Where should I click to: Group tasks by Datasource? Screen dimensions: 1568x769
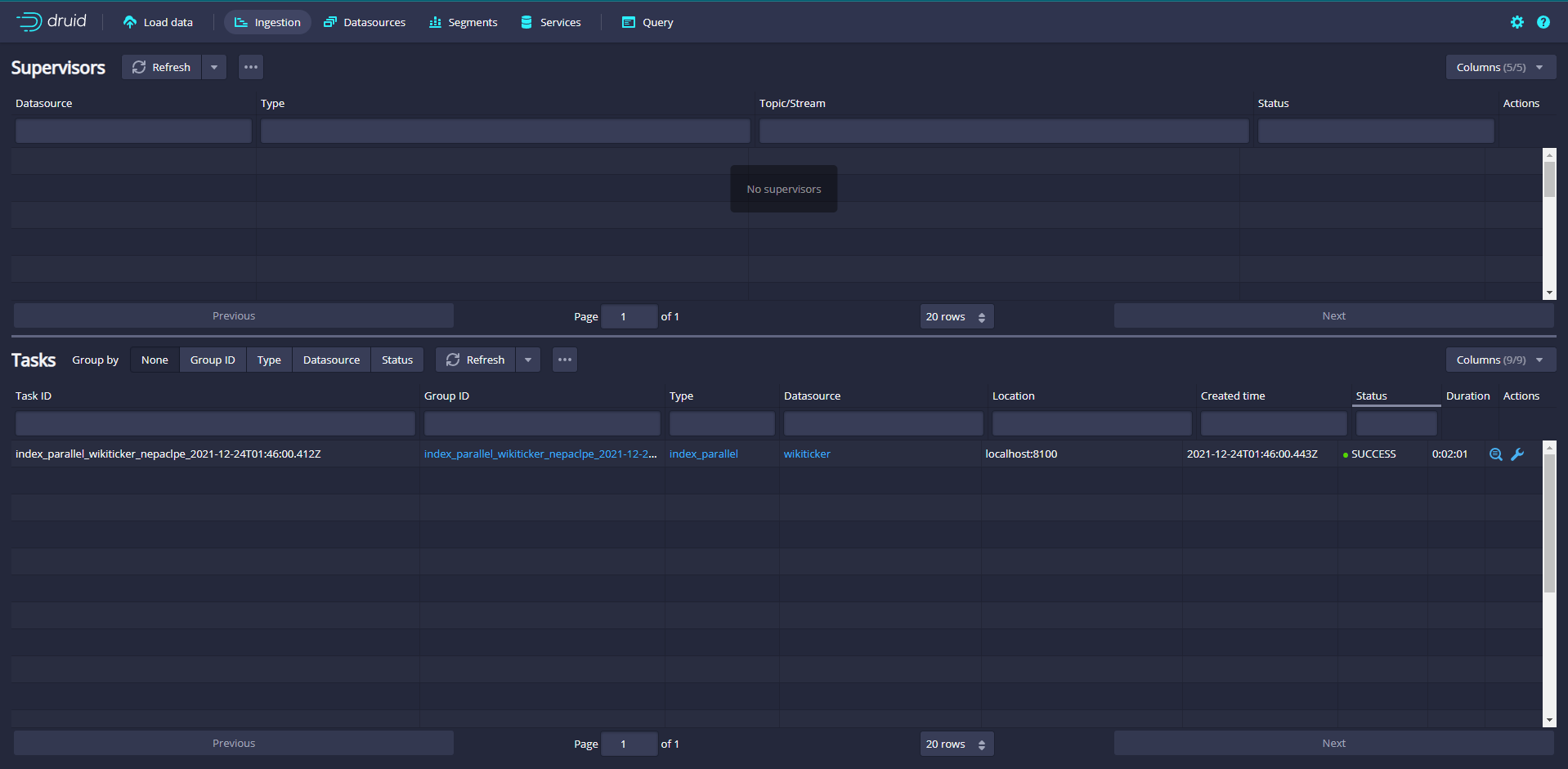(x=331, y=360)
